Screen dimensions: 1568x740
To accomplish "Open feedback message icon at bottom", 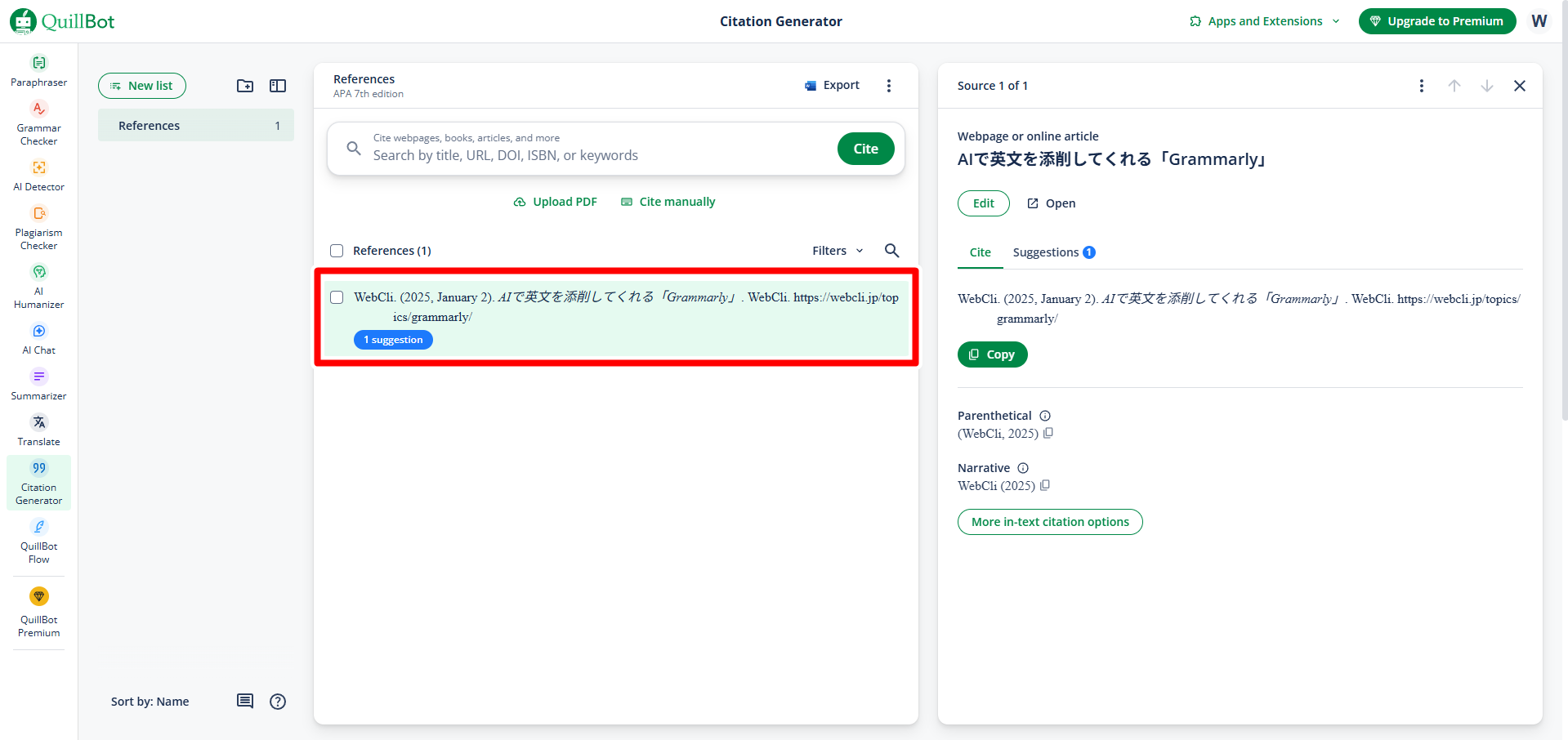I will click(x=245, y=701).
